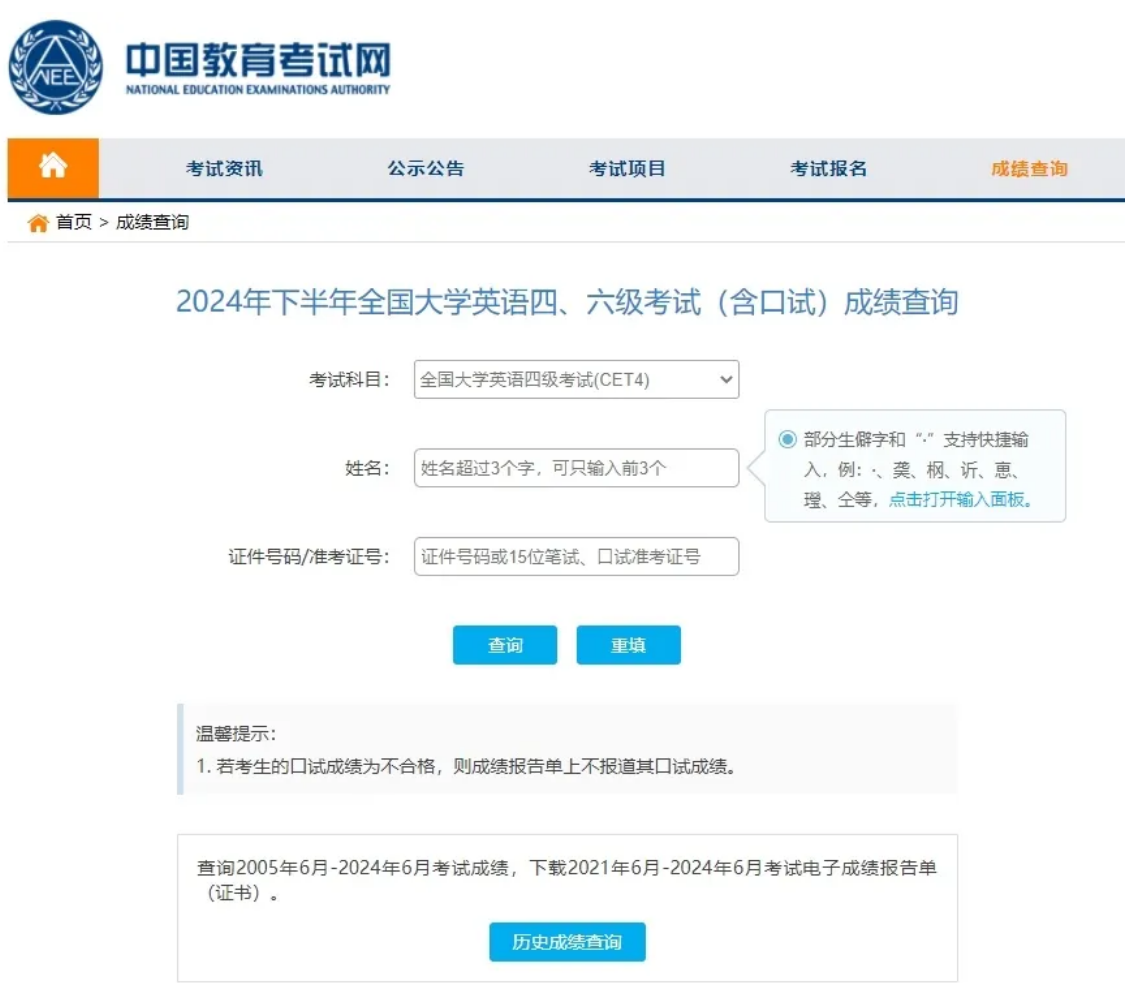This screenshot has width=1135, height=983.
Task: Open the 点击打开输入面板 link
Action: [x=960, y=500]
